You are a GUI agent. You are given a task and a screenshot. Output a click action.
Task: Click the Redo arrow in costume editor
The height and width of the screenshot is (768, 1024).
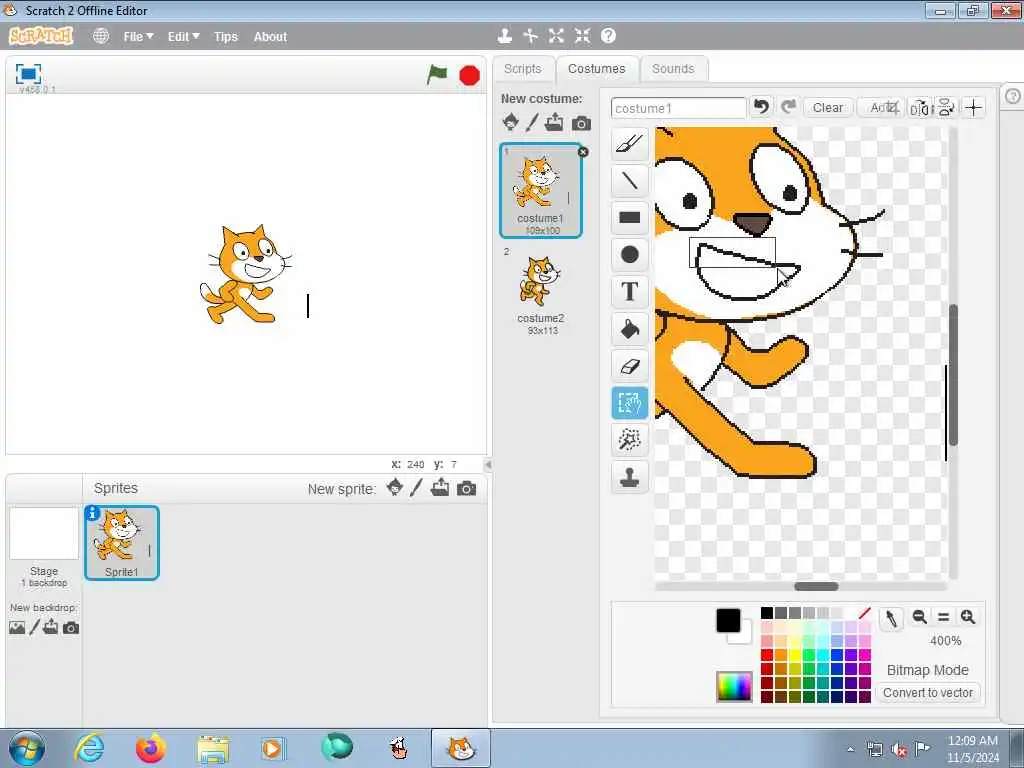pyautogui.click(x=788, y=106)
